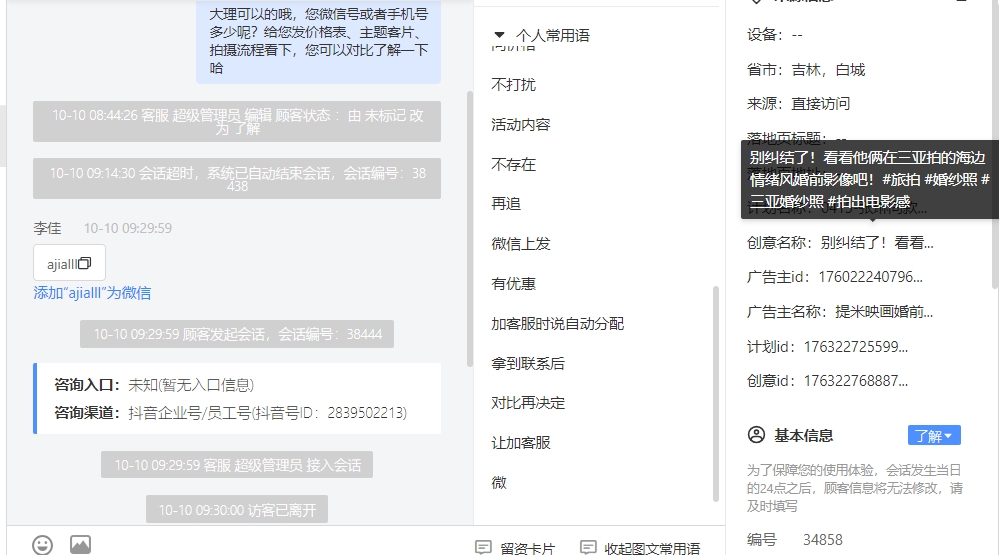
Task: Choose the 让加客服 phrase
Action: [x=521, y=443]
